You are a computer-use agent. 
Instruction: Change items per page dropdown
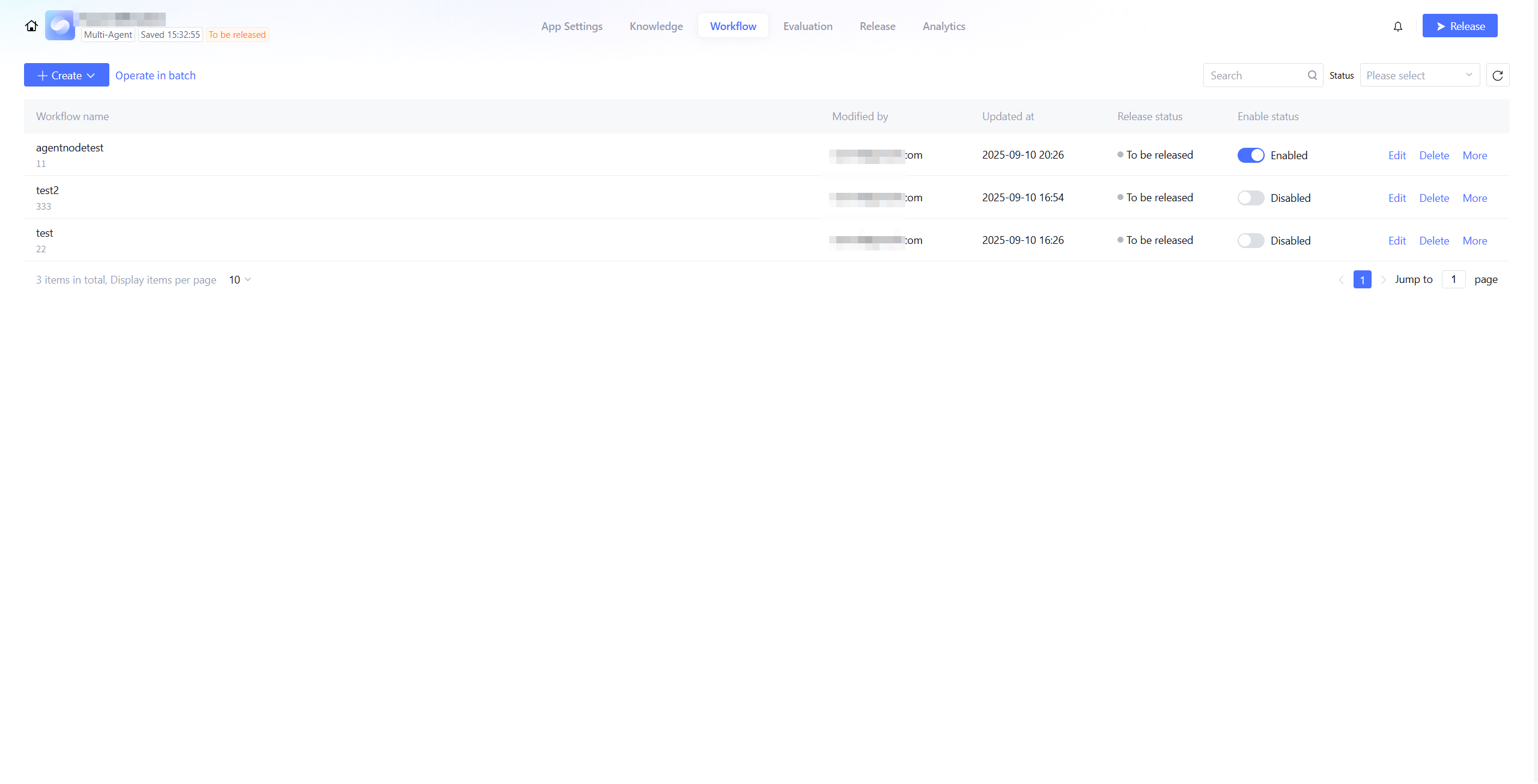pos(240,280)
